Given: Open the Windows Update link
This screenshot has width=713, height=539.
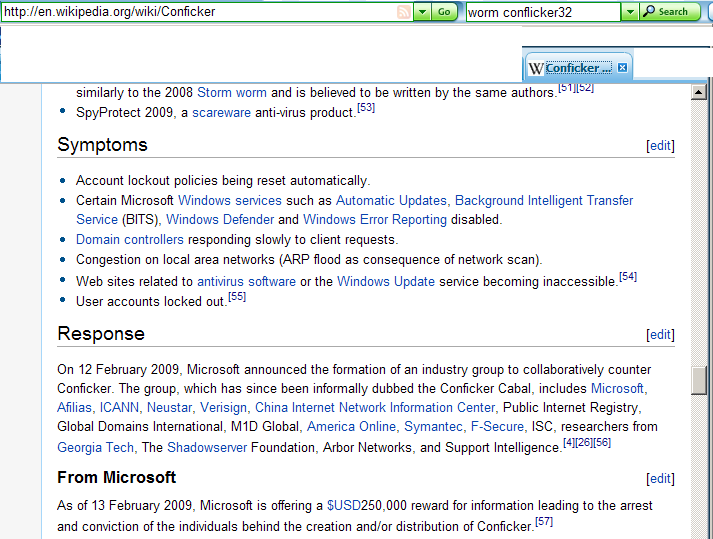Looking at the screenshot, I should pyautogui.click(x=386, y=282).
